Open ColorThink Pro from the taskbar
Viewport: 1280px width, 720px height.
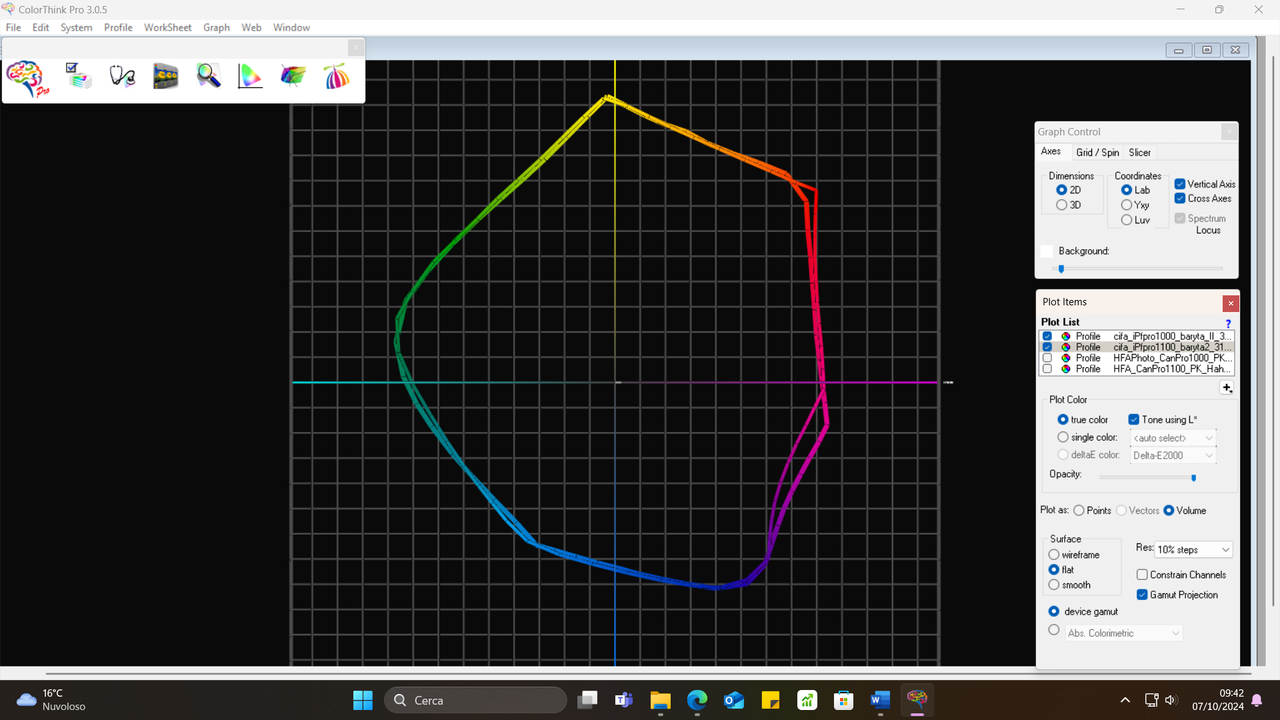[x=916, y=699]
